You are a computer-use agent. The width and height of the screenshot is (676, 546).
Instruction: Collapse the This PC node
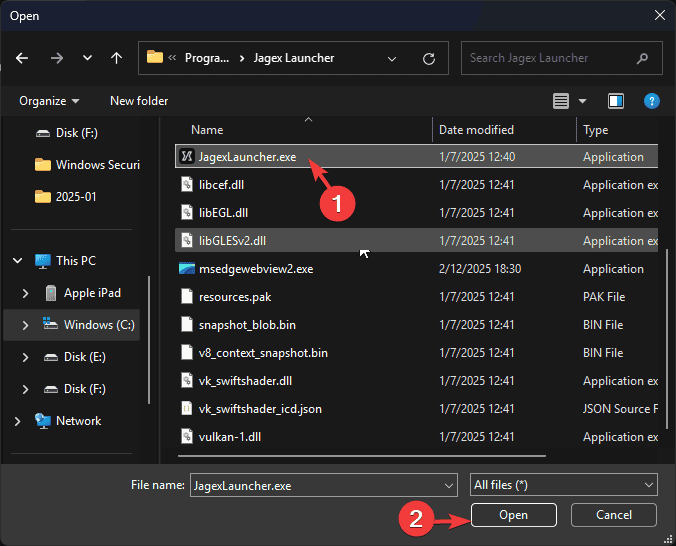click(17, 260)
